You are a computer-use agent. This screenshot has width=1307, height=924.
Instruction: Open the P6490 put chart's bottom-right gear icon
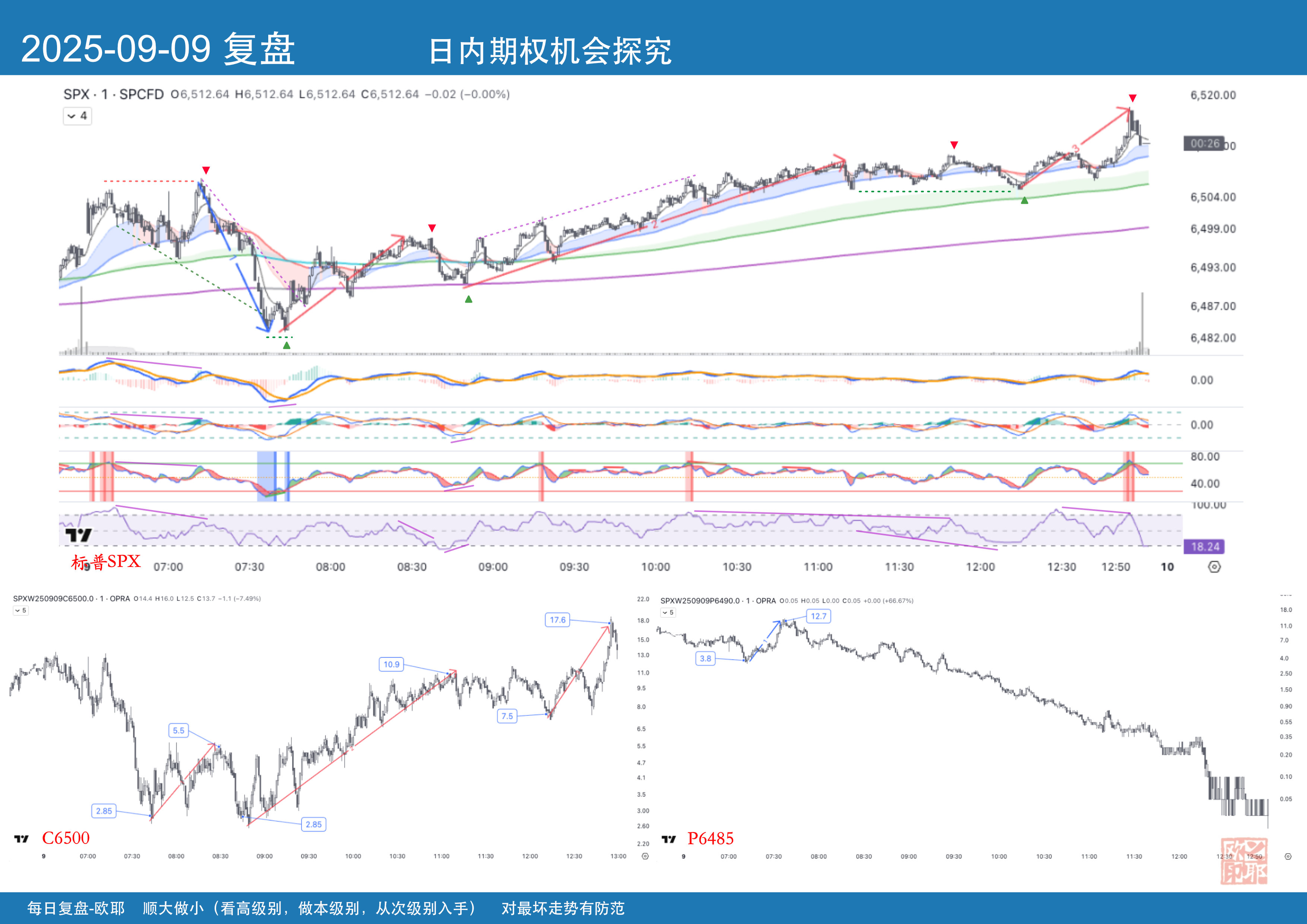pyautogui.click(x=1288, y=856)
